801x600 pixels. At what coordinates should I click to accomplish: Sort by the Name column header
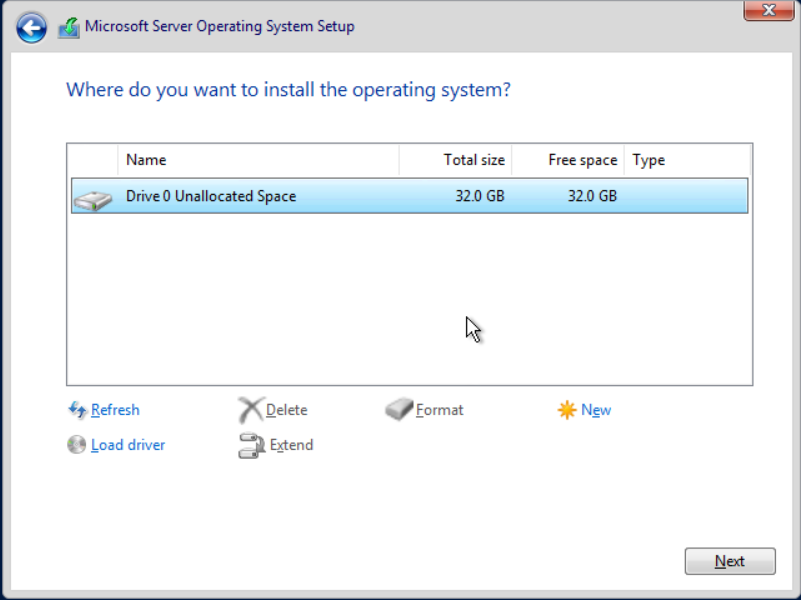click(x=257, y=160)
